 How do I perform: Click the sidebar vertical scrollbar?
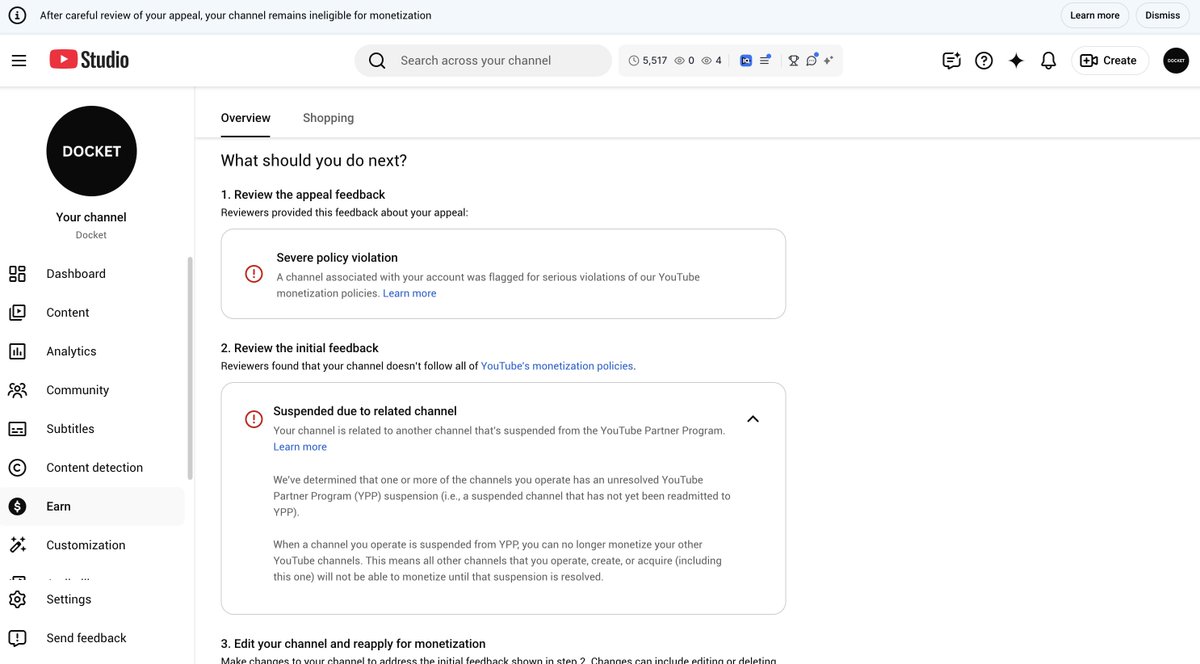point(189,368)
